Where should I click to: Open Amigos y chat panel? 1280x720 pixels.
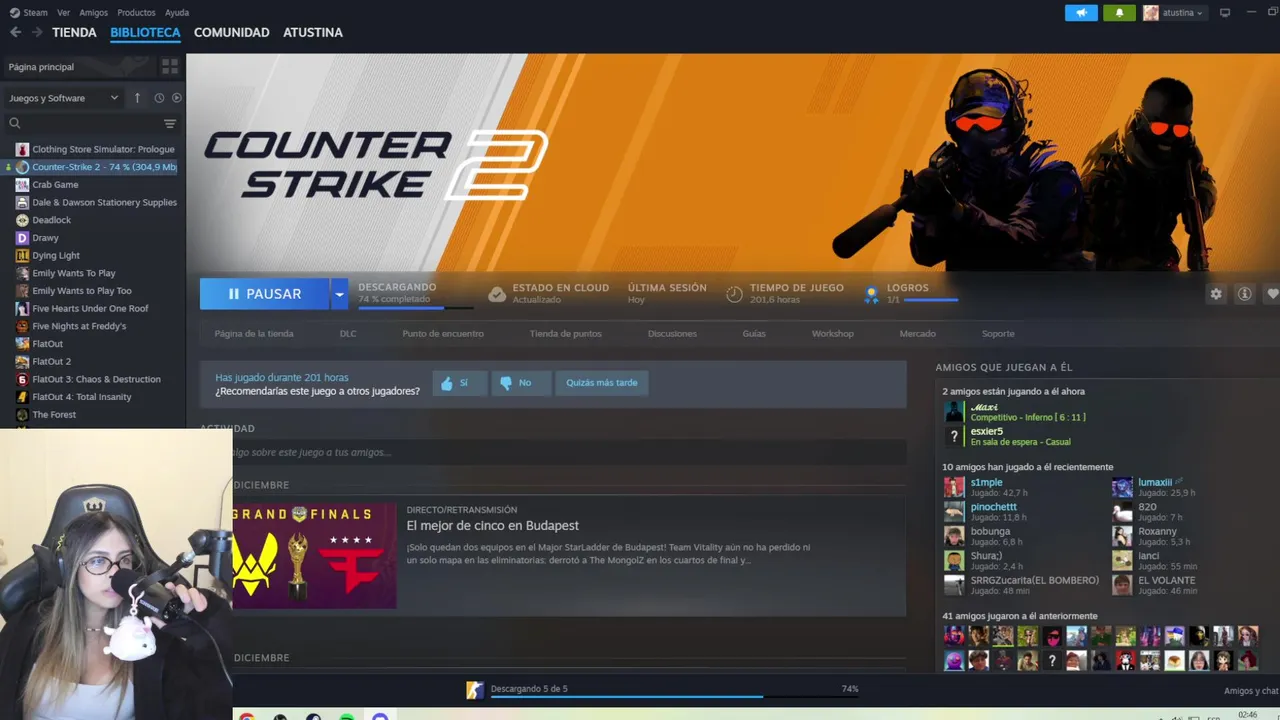point(1251,691)
